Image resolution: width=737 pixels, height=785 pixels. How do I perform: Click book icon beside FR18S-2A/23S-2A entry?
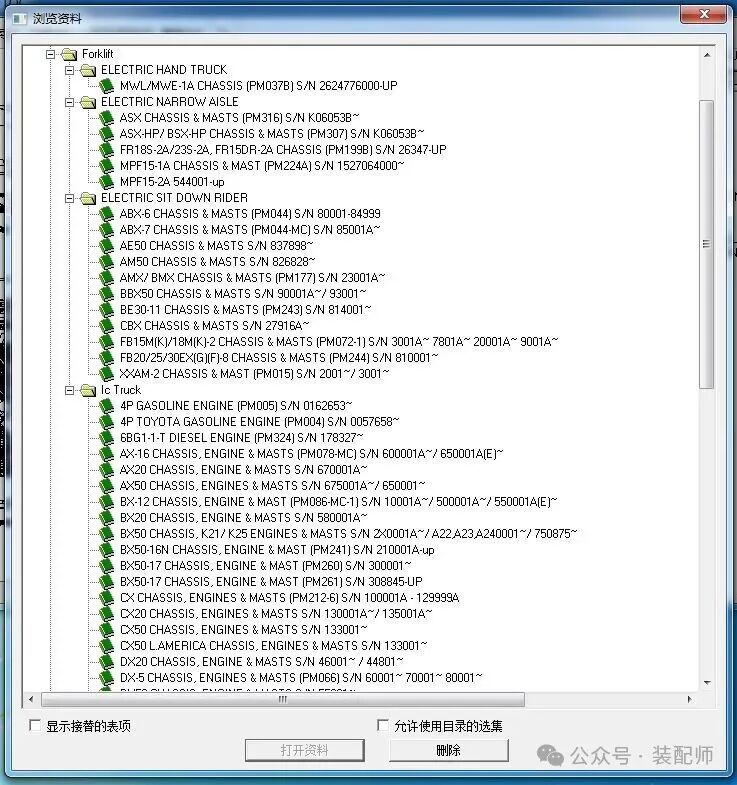[x=107, y=150]
